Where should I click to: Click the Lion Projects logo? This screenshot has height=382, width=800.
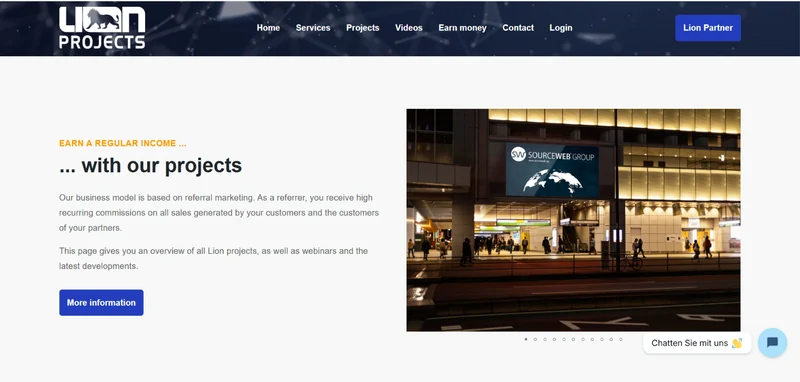pos(102,28)
